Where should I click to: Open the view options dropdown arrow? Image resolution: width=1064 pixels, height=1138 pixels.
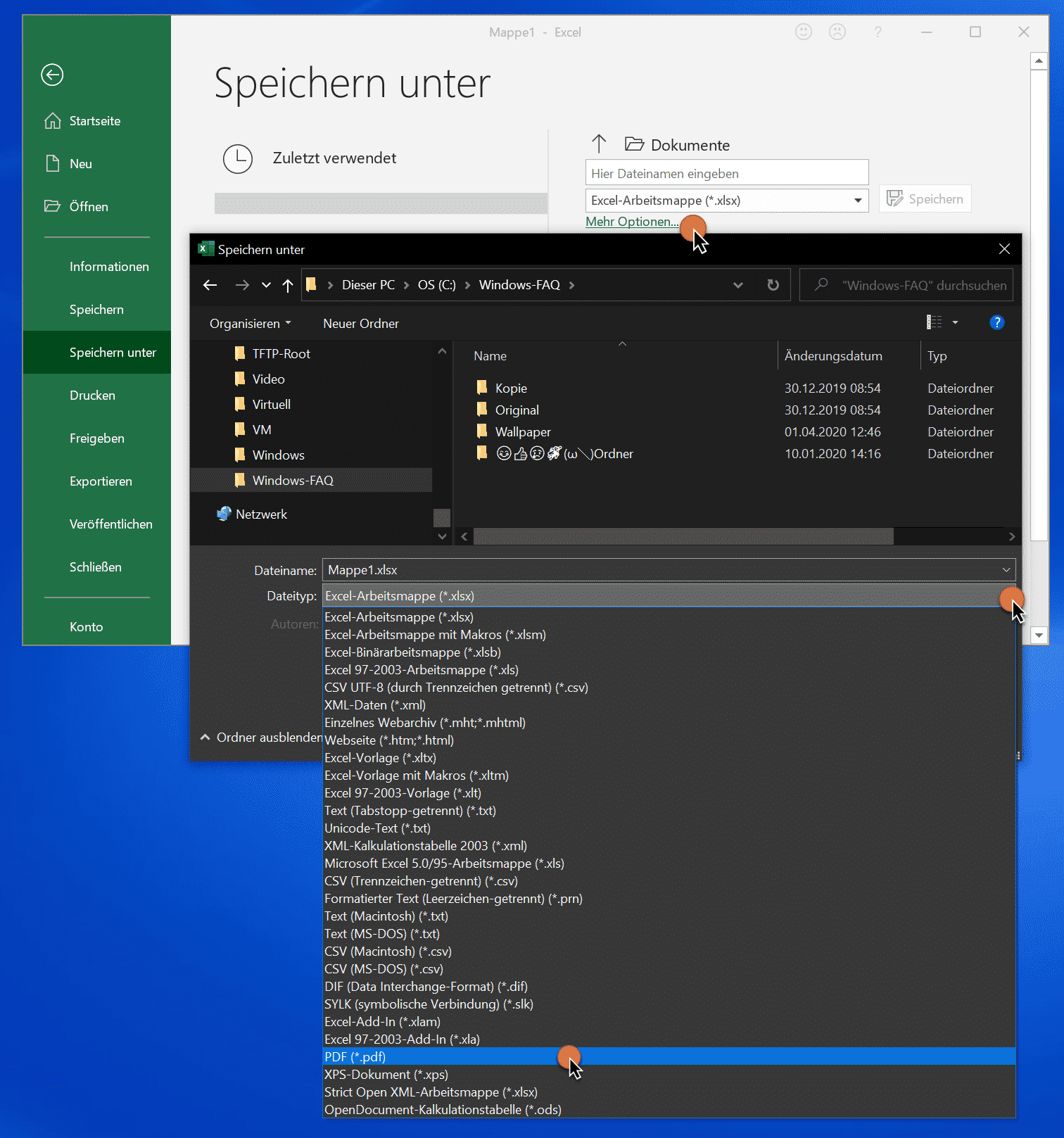click(955, 322)
